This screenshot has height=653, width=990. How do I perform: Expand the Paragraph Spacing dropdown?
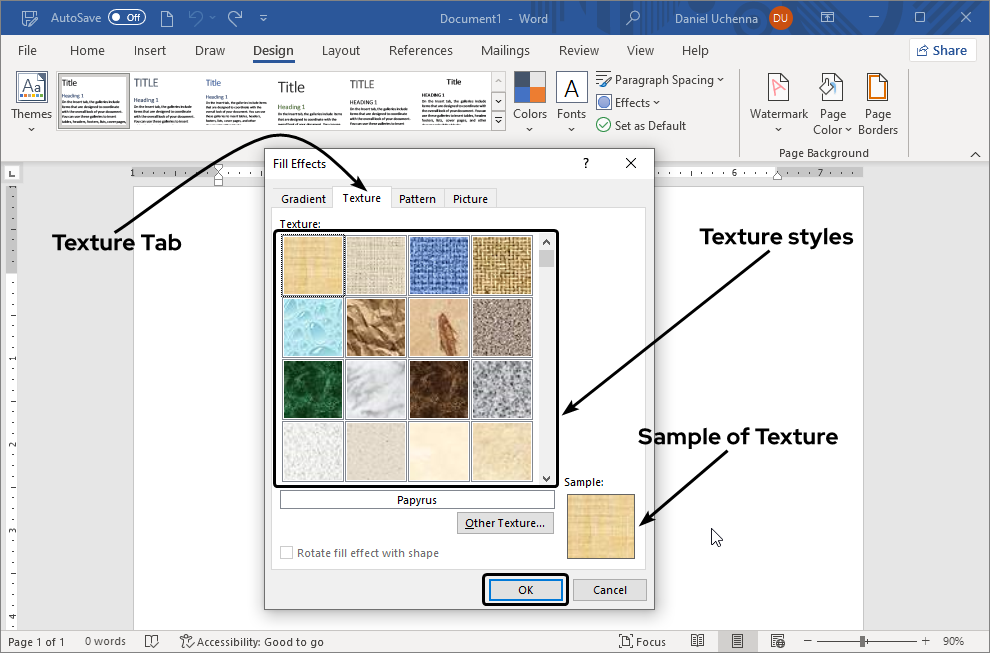pyautogui.click(x=663, y=80)
